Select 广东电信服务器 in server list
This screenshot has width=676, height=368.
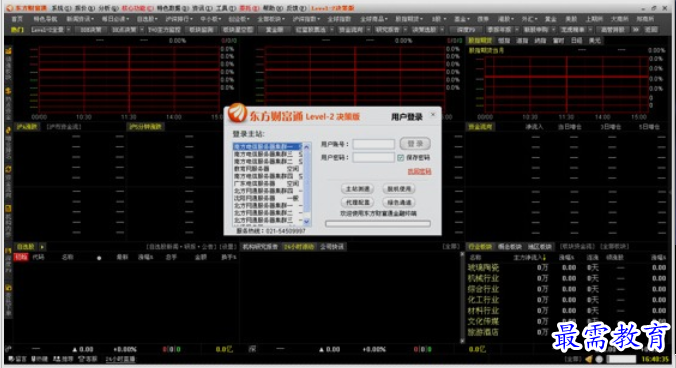click(268, 183)
